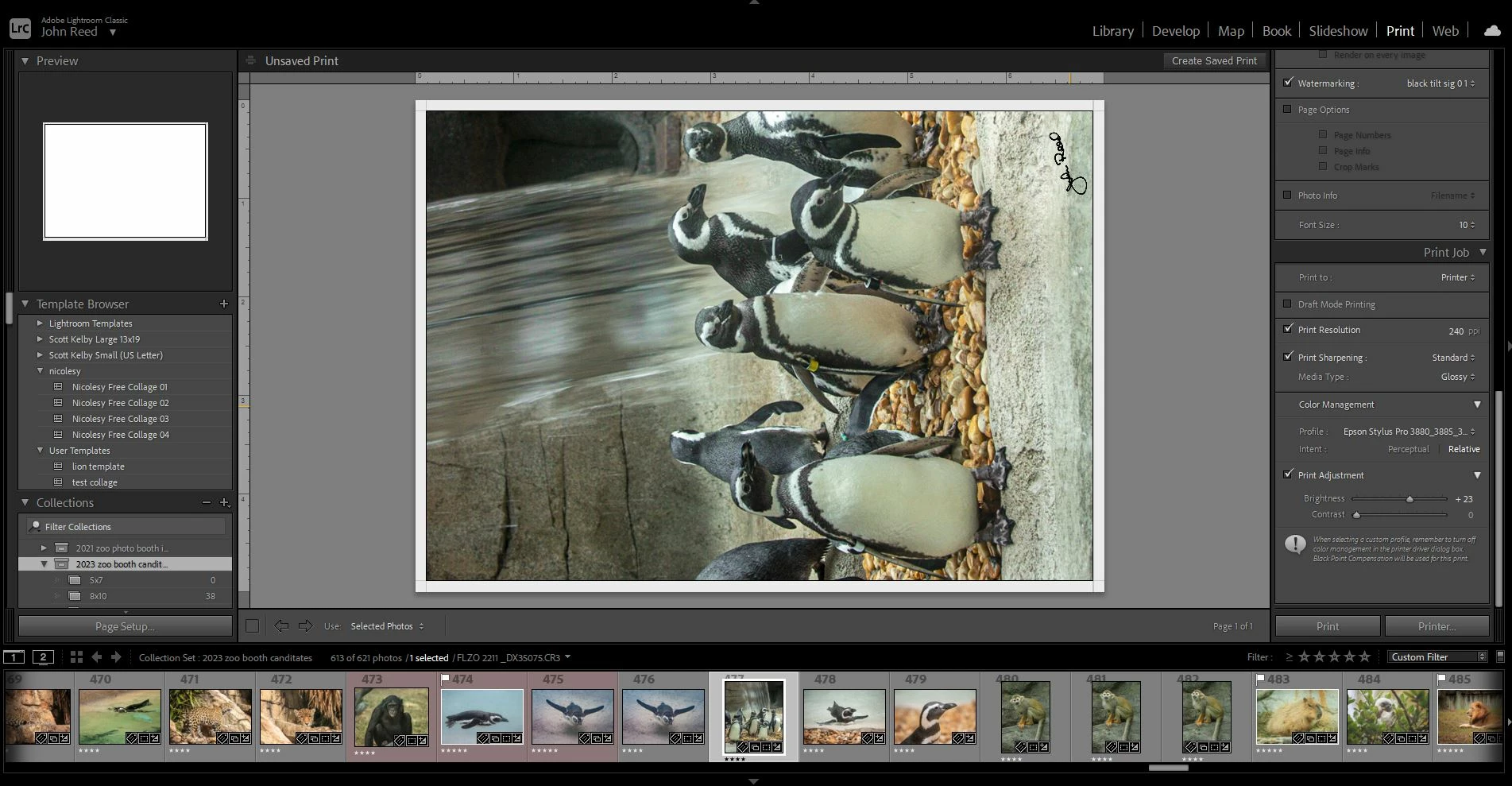Open the Media Type Glossy dropdown
Screen dimensions: 1512x786
click(1458, 377)
